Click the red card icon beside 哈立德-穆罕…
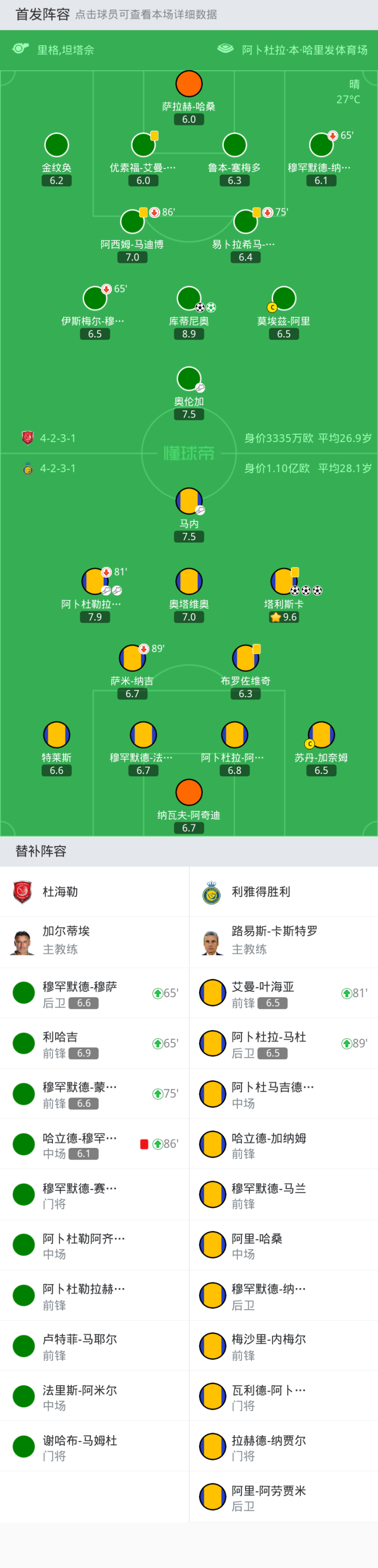 tap(144, 1144)
